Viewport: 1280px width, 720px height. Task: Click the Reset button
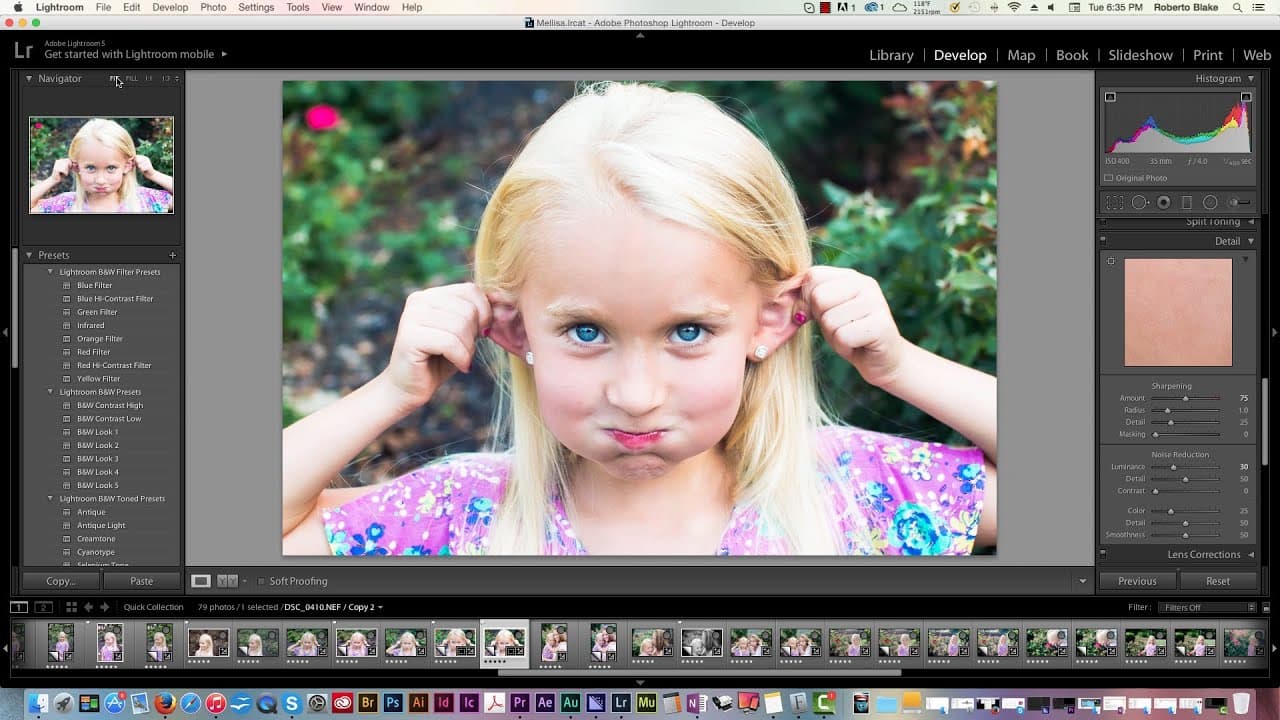[1218, 581]
